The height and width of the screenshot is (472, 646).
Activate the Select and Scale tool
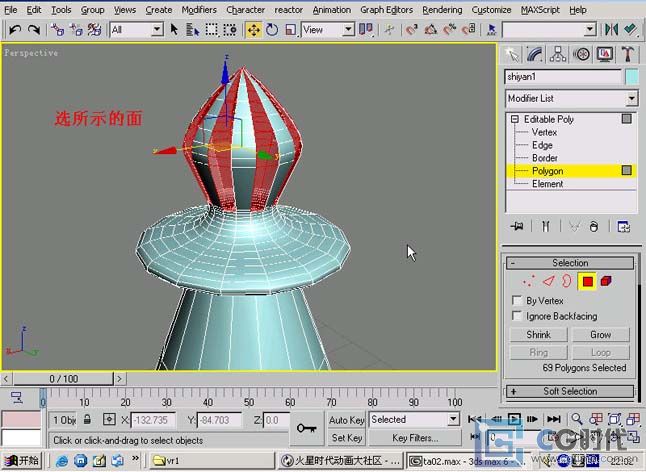tap(290, 30)
